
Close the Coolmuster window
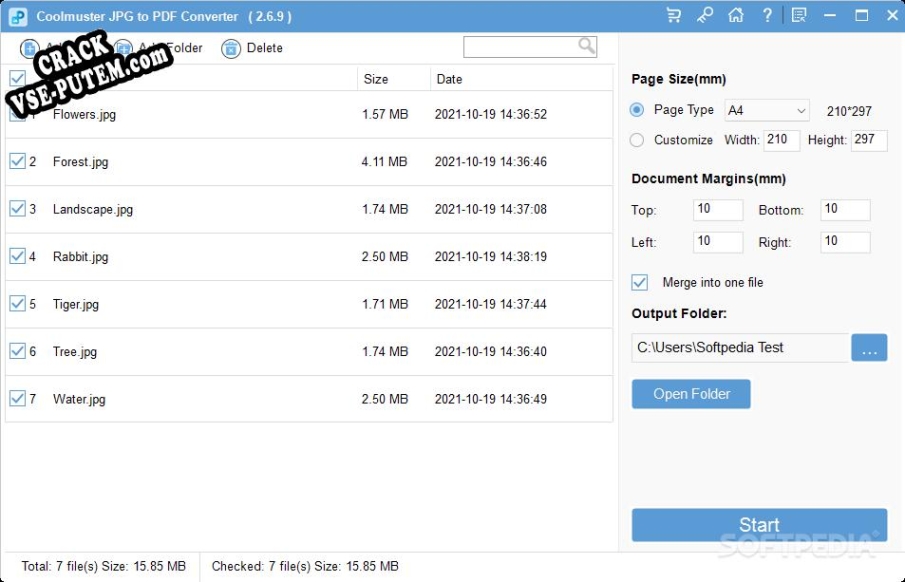pyautogui.click(x=892, y=16)
